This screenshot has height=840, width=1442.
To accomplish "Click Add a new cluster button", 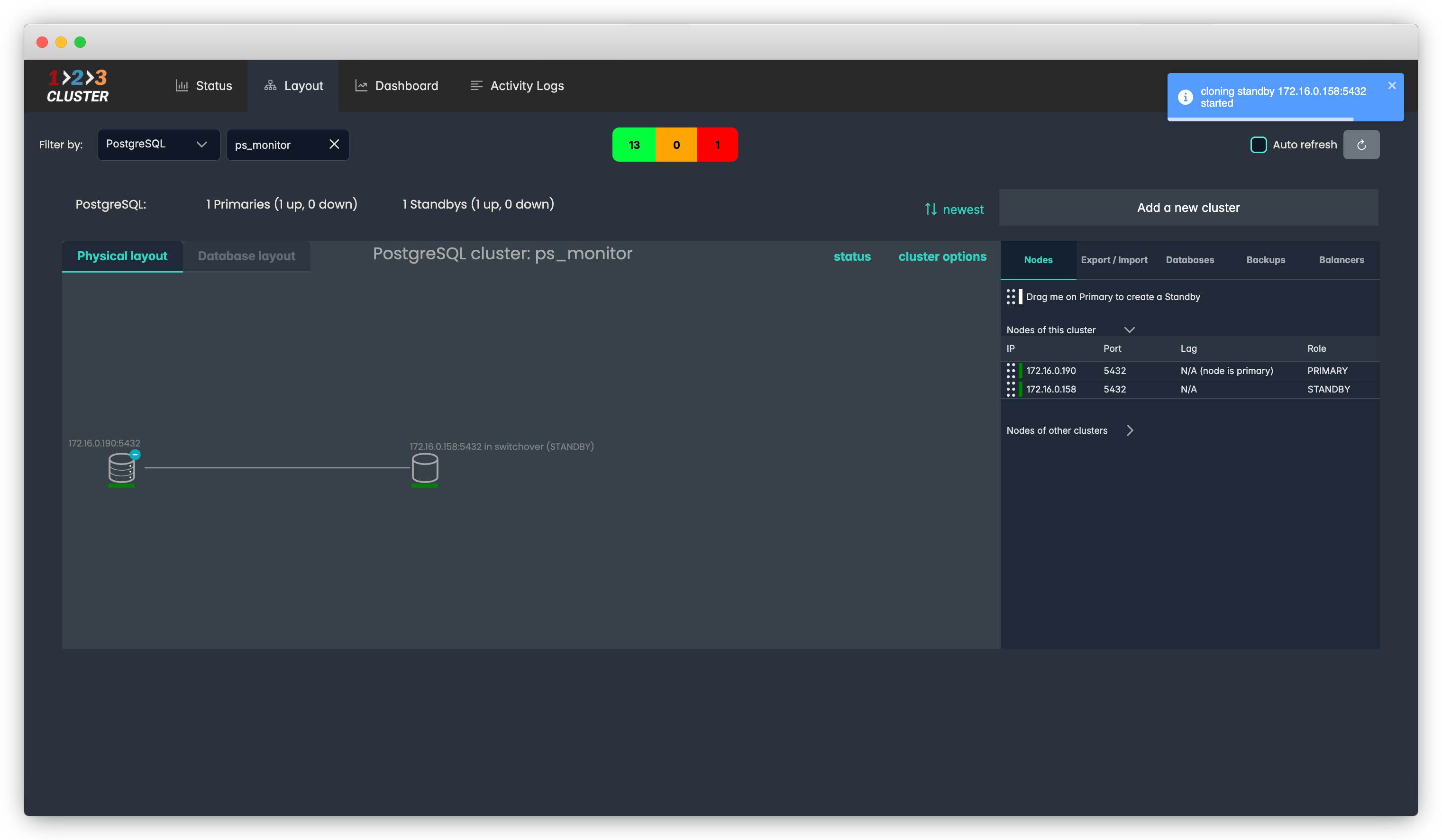I will tap(1188, 208).
